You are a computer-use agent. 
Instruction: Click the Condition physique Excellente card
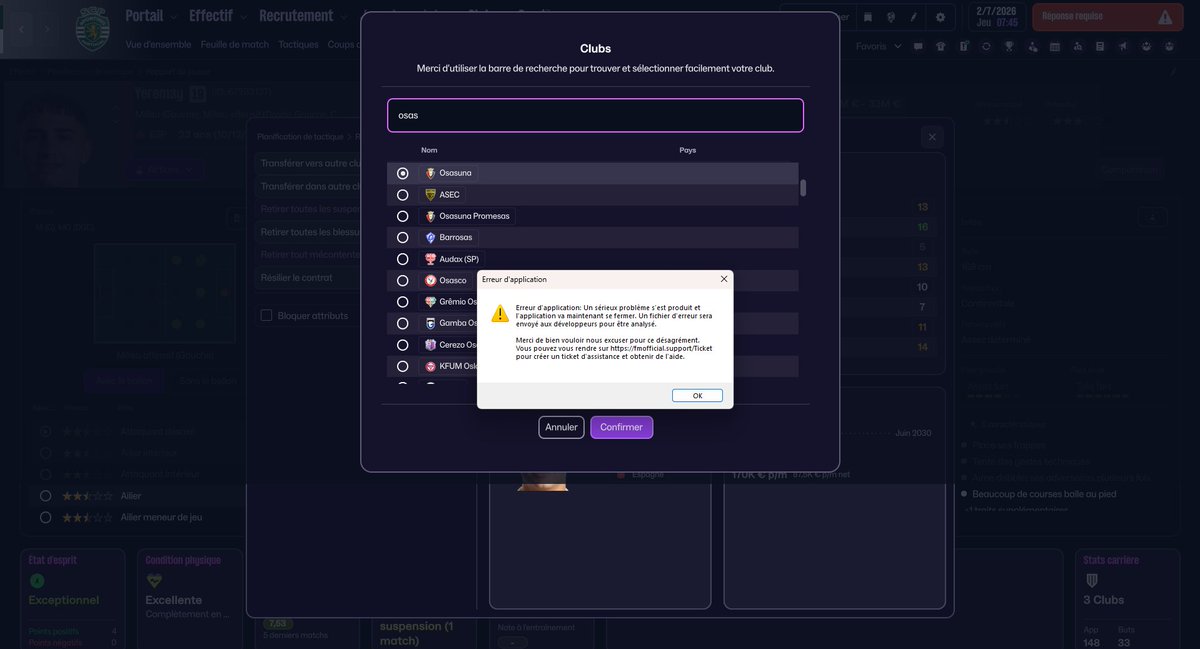click(x=189, y=598)
